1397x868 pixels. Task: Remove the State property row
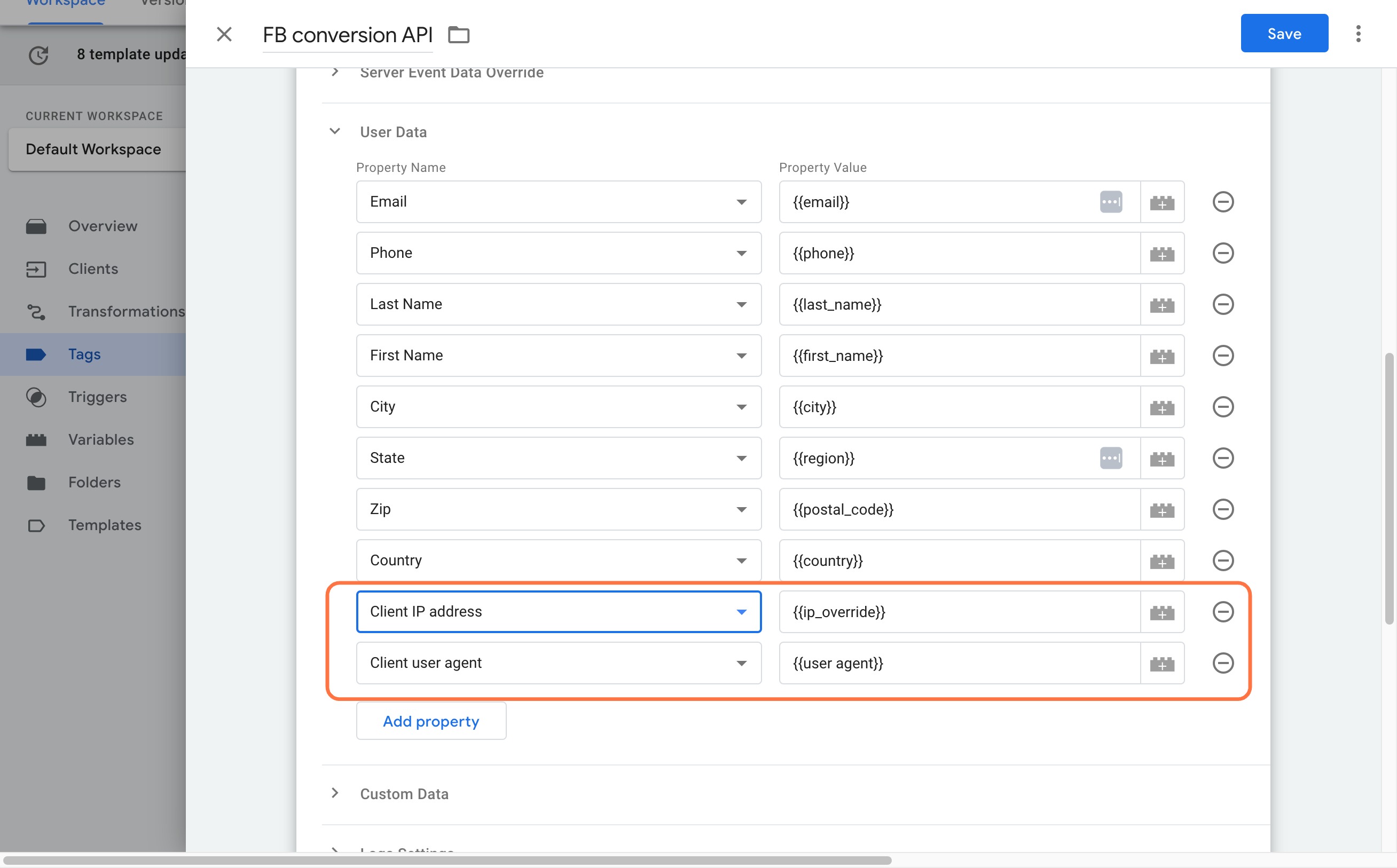tap(1223, 458)
